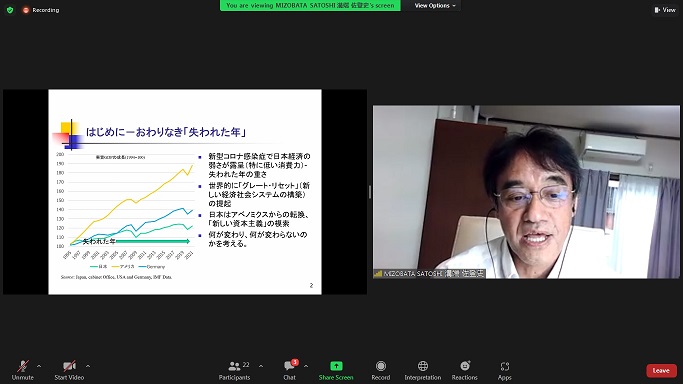Start recording with the Record button
683x384 pixels.
[381, 370]
